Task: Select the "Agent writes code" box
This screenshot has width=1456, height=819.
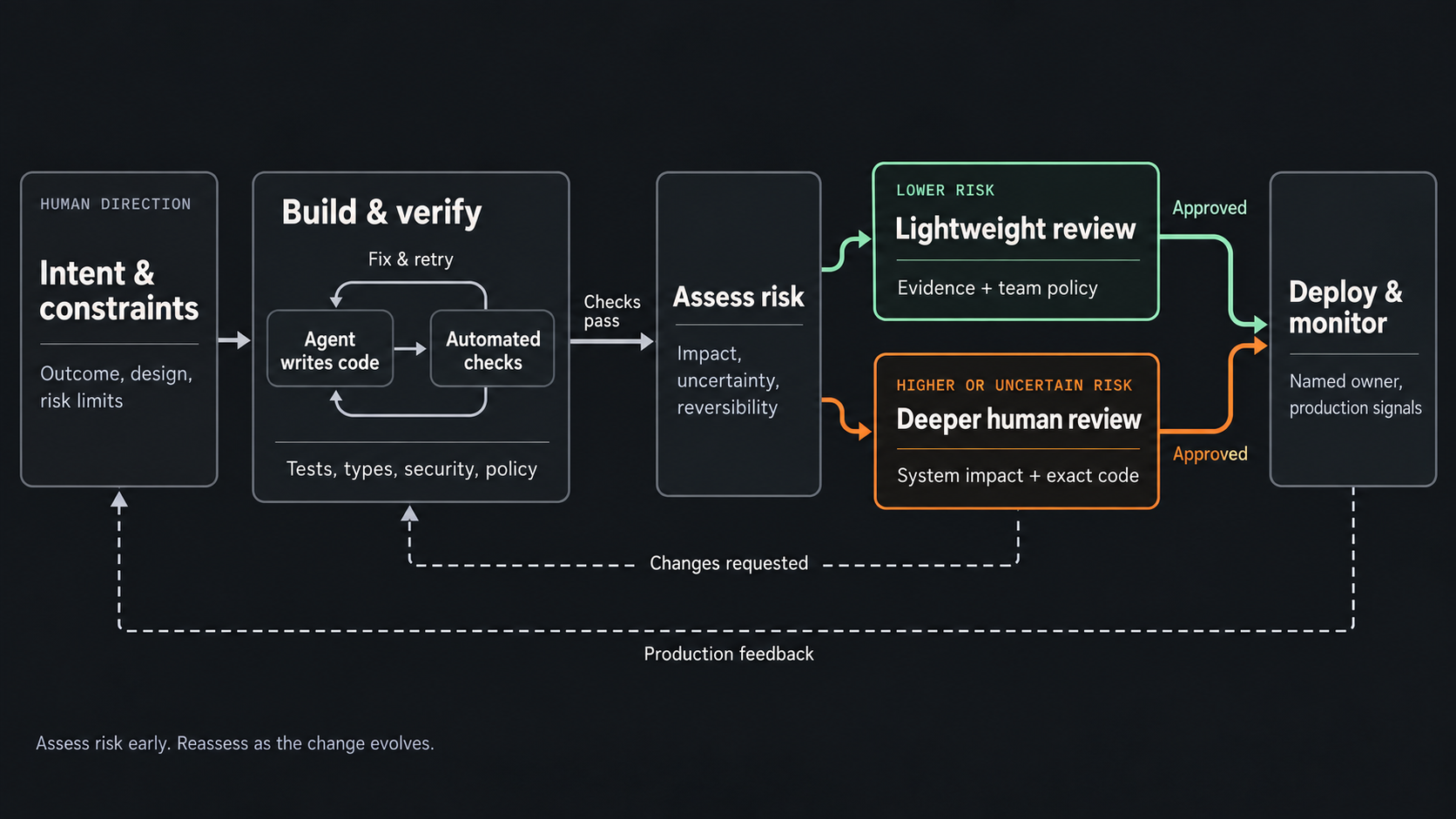Action: 330,349
